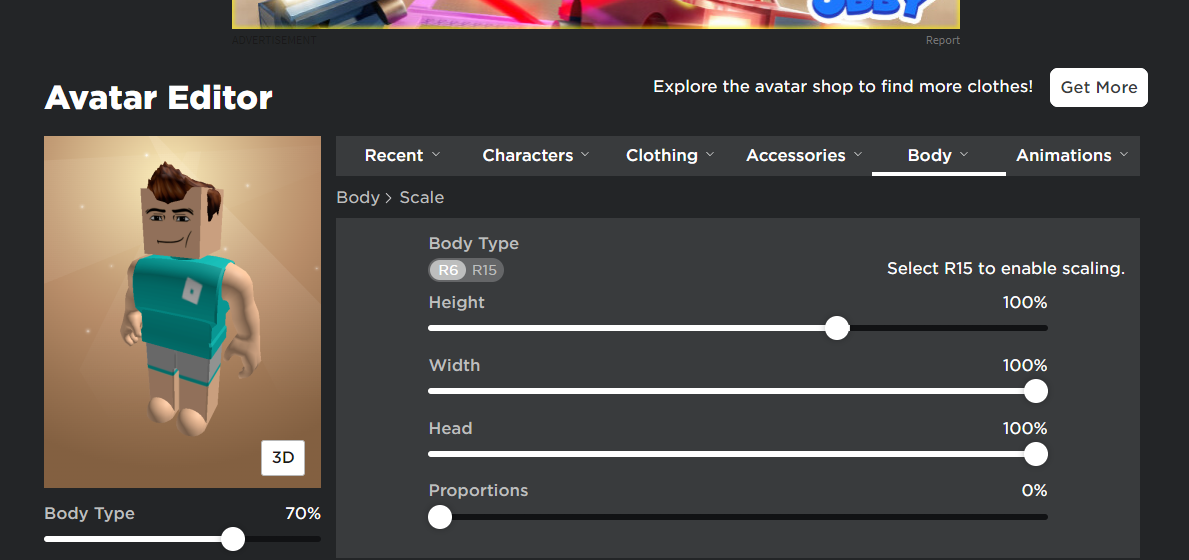Click the Height slider handle
The width and height of the screenshot is (1189, 560).
coord(837,328)
